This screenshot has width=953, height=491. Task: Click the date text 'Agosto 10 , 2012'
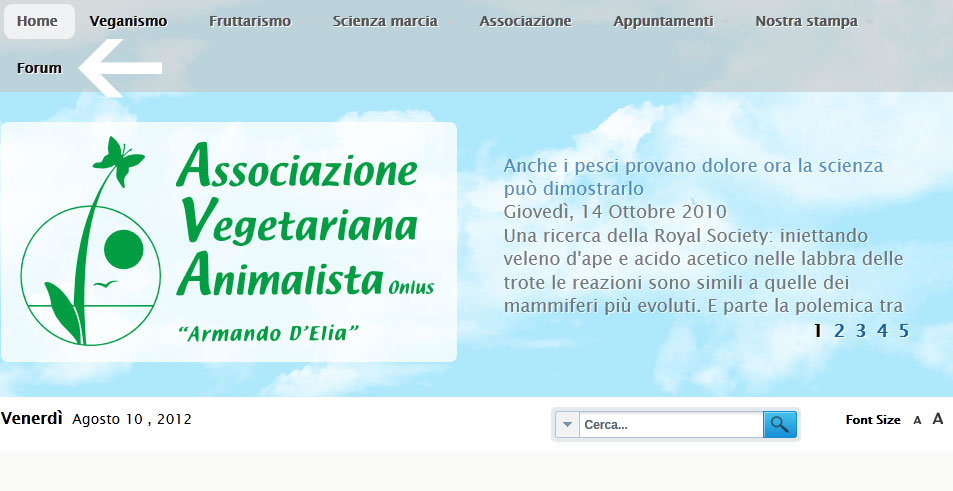pos(132,419)
